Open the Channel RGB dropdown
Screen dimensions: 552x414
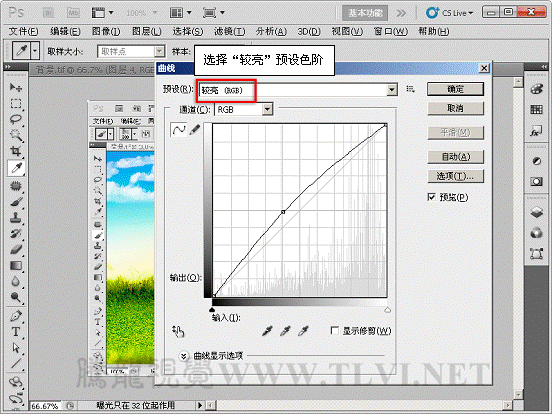tap(267, 109)
